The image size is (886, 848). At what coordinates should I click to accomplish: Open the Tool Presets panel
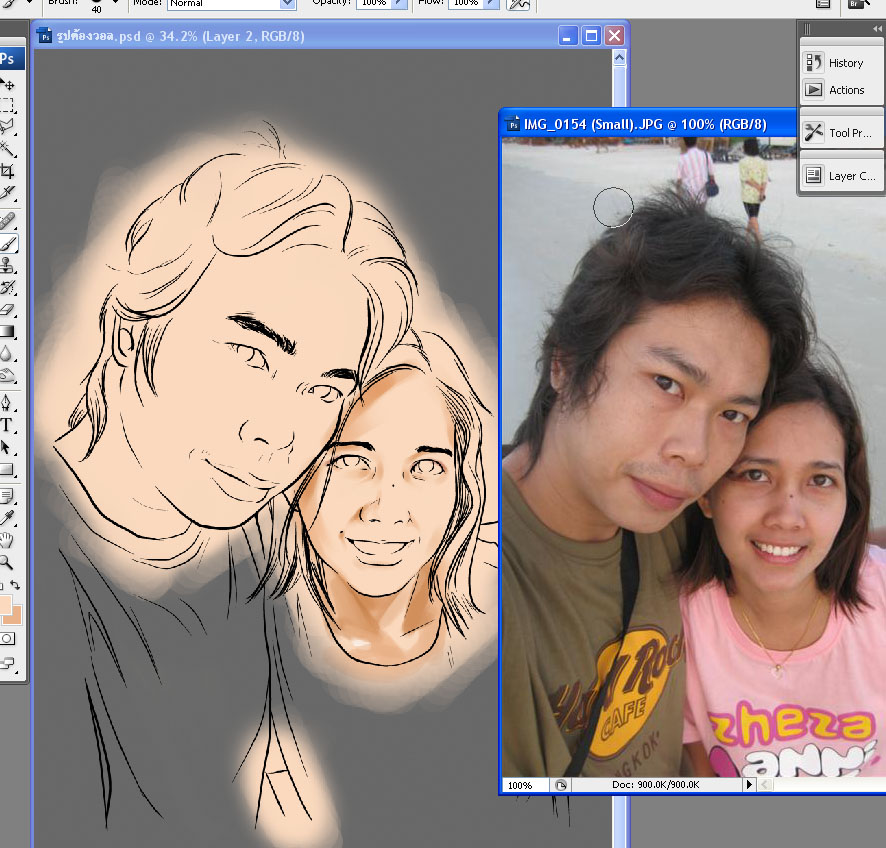tap(841, 133)
